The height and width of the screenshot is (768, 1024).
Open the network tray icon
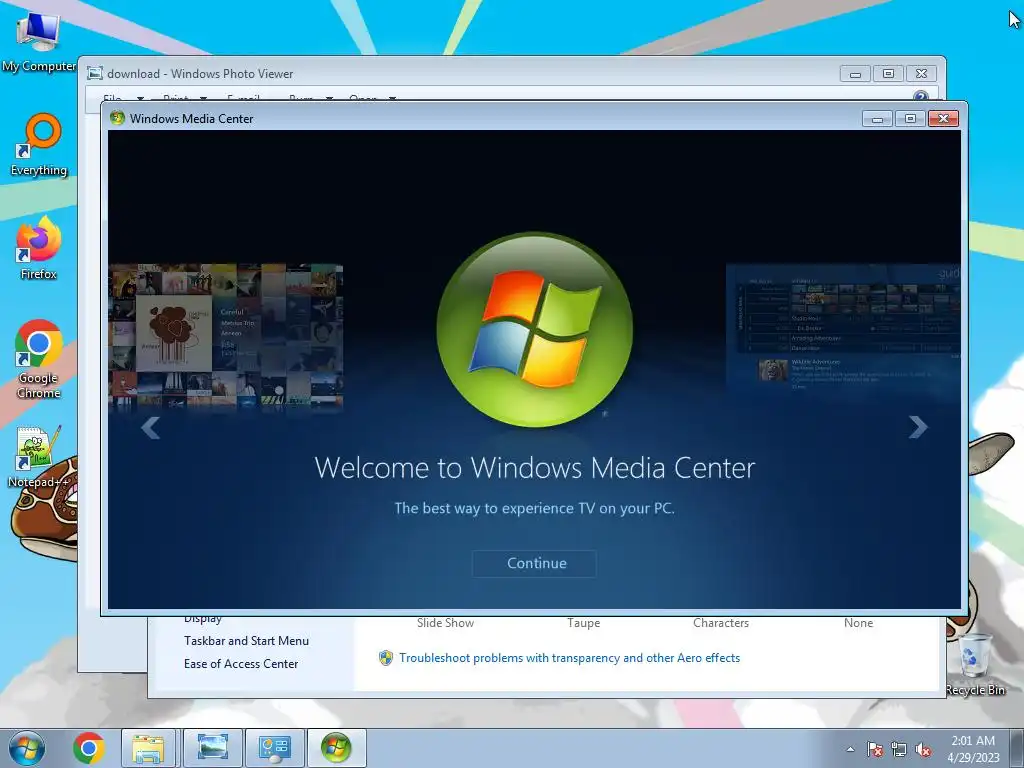pos(899,750)
